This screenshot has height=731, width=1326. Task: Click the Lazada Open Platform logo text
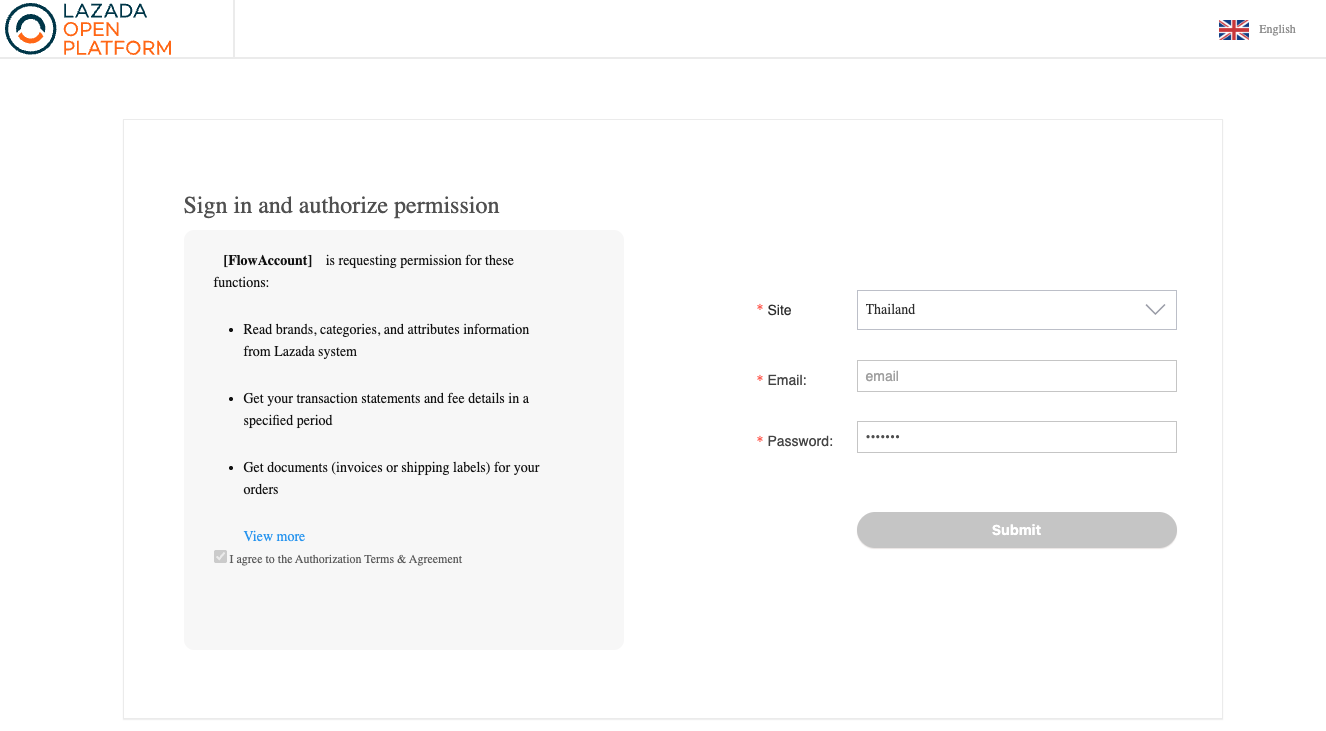pyautogui.click(x=117, y=29)
